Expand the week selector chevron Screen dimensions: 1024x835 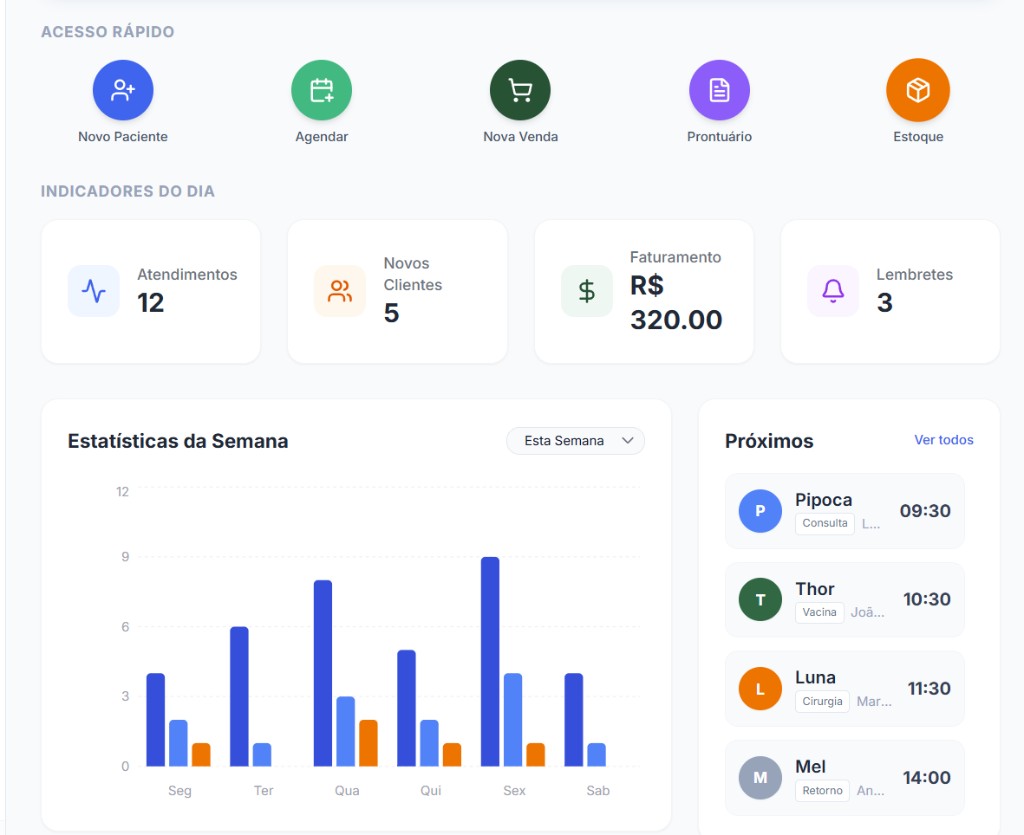click(x=629, y=440)
